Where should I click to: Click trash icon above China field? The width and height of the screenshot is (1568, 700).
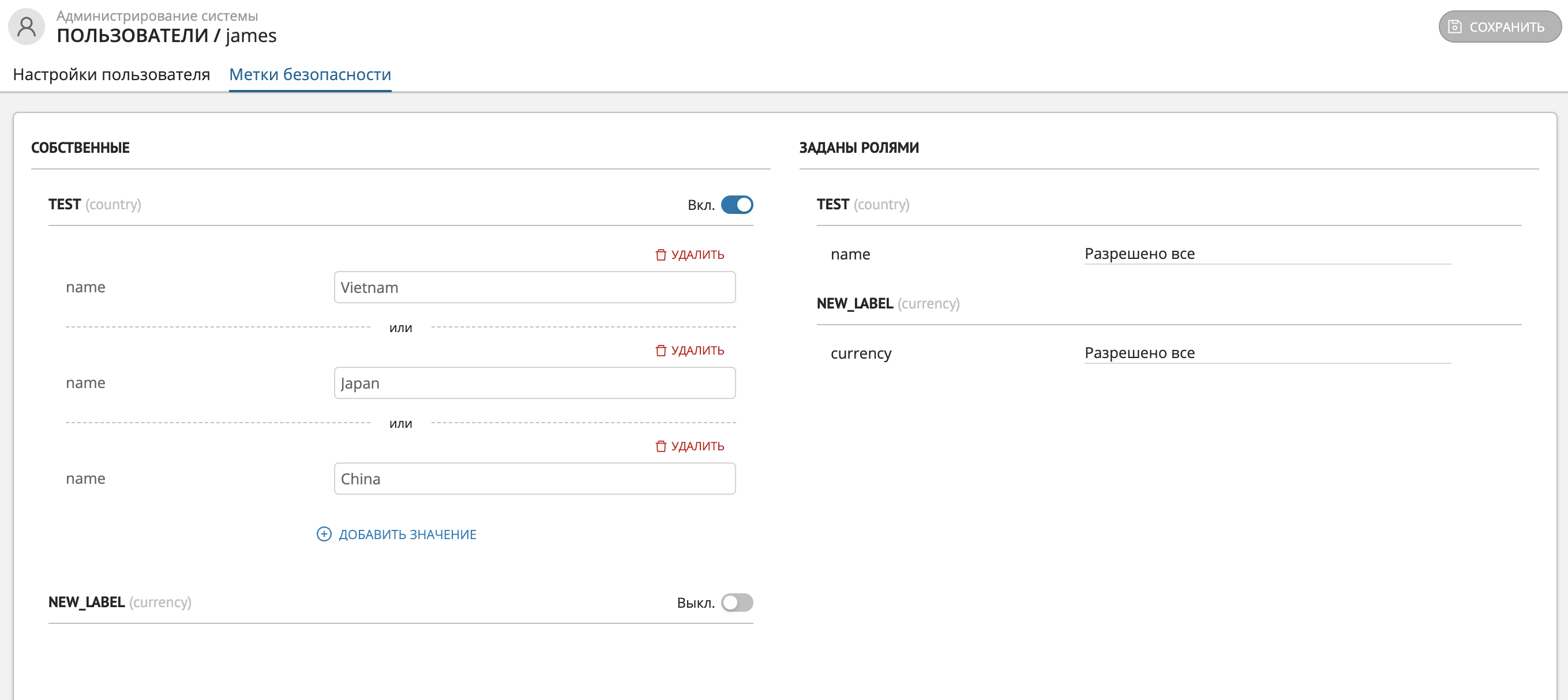coord(661,446)
